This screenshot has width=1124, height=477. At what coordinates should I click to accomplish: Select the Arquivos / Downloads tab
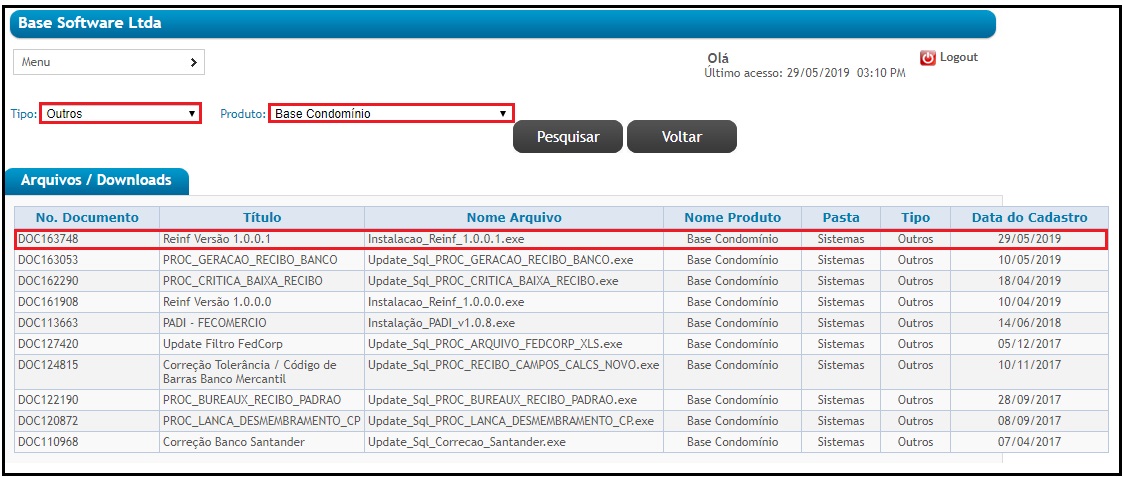coord(96,180)
